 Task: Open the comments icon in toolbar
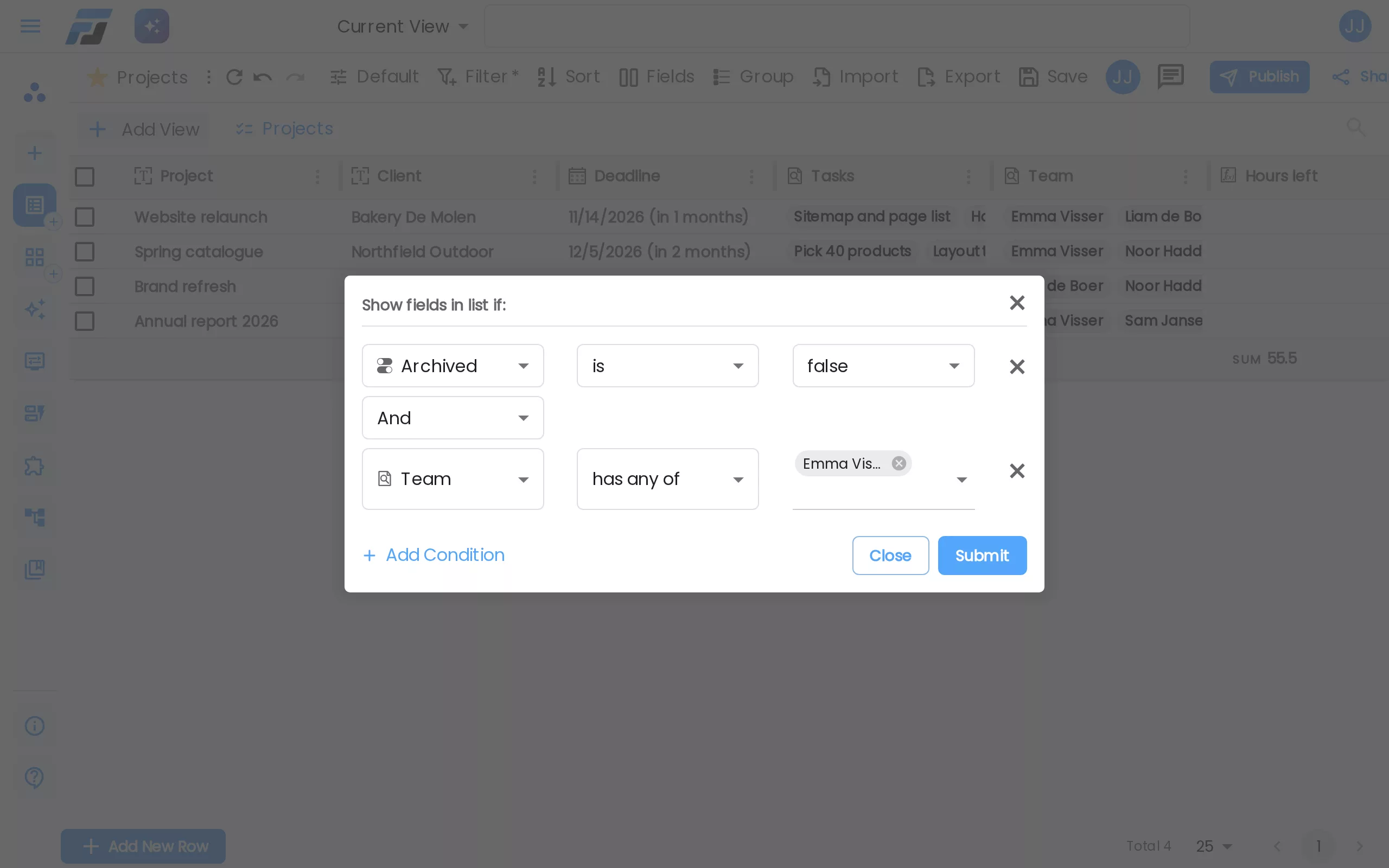(1170, 76)
